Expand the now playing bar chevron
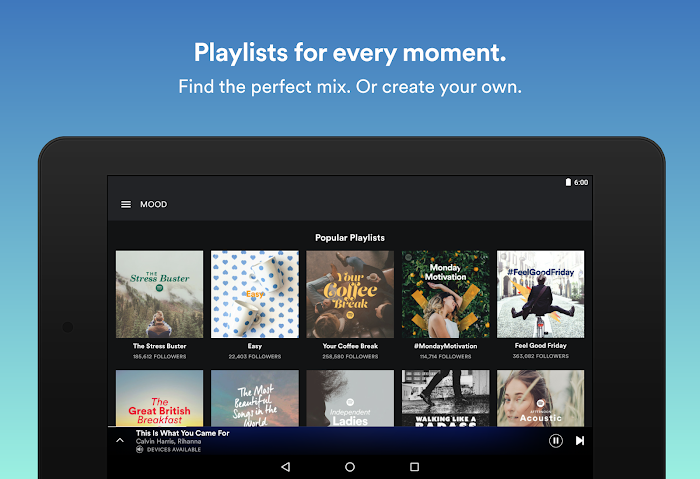 120,440
